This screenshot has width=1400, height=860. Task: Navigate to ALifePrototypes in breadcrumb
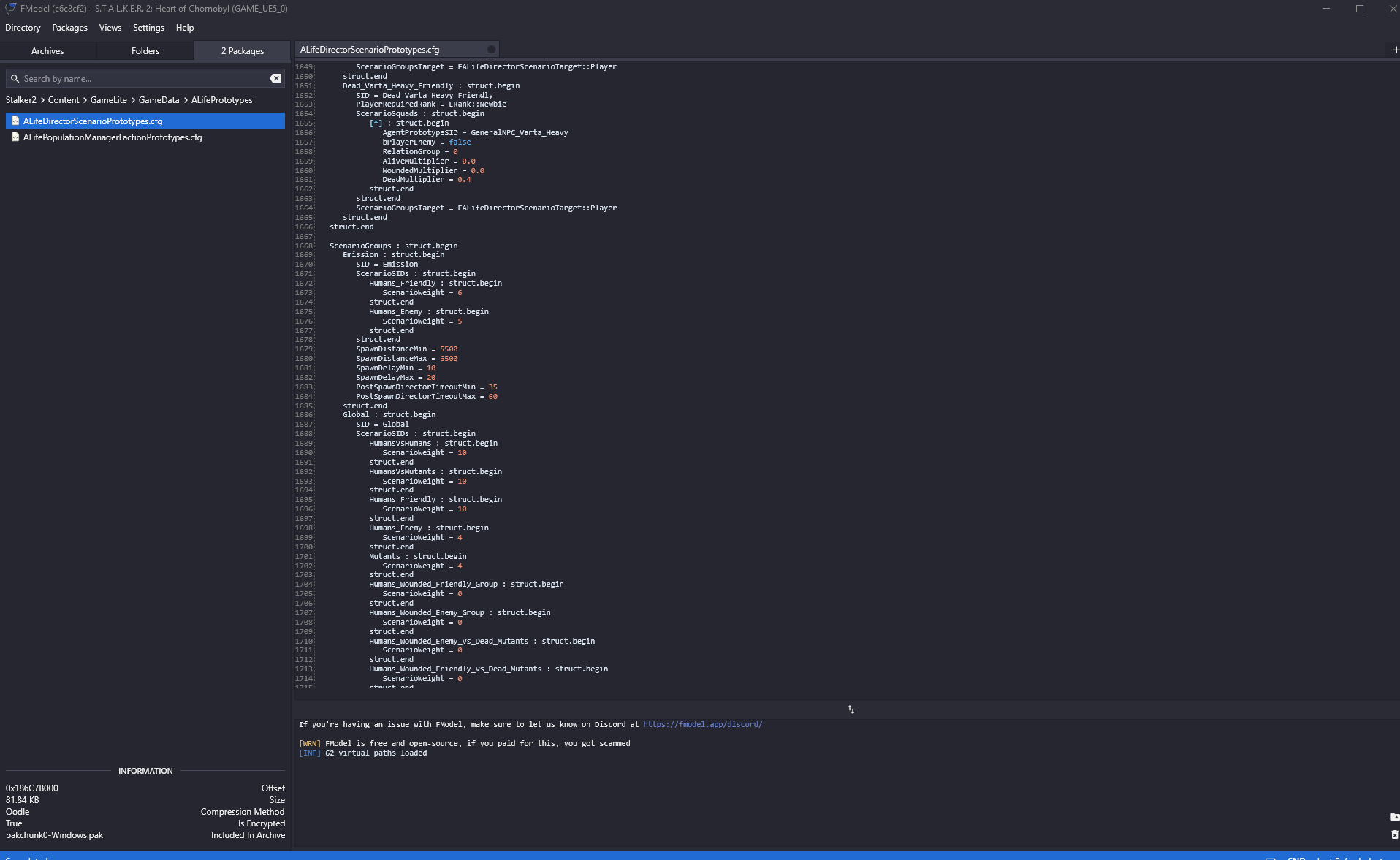click(x=222, y=100)
